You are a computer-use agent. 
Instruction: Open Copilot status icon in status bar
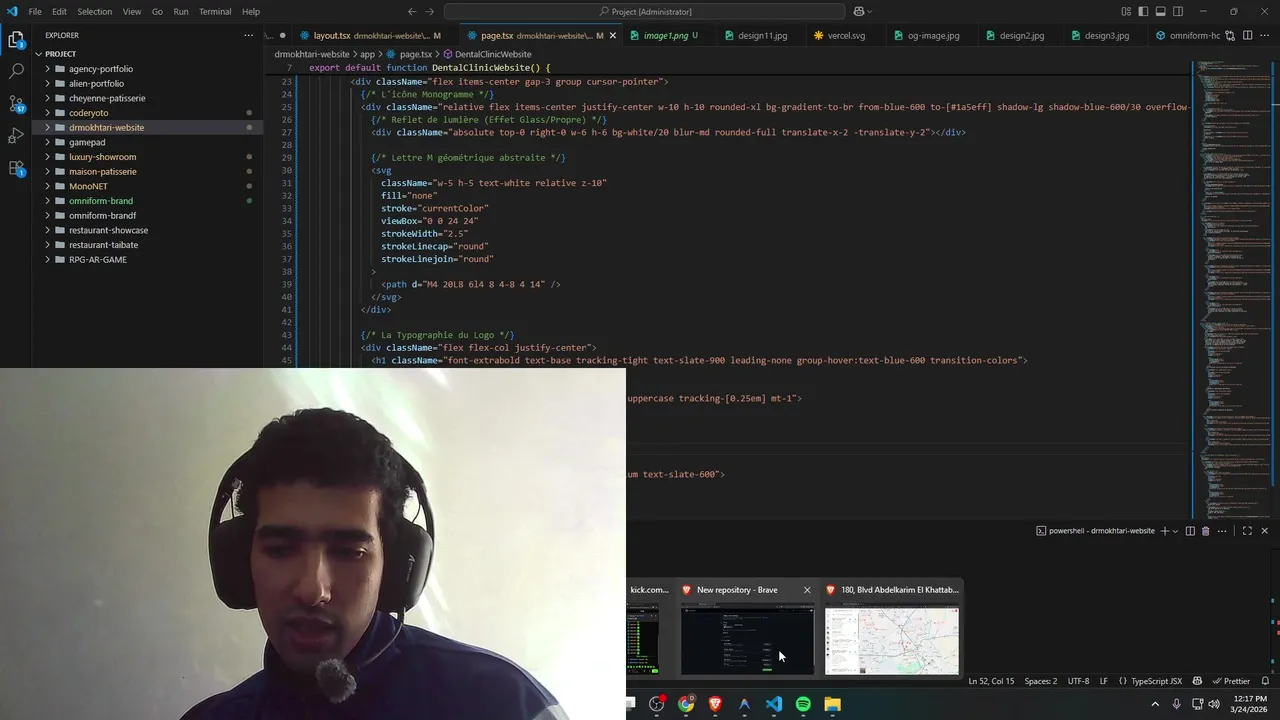click(1197, 681)
